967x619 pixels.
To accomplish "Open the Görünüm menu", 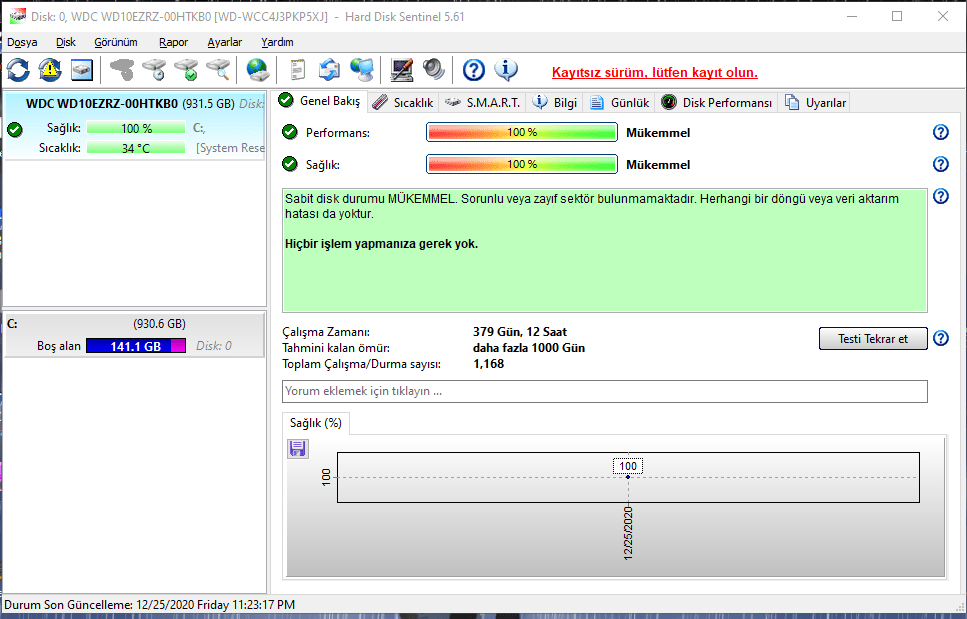I will pos(115,42).
